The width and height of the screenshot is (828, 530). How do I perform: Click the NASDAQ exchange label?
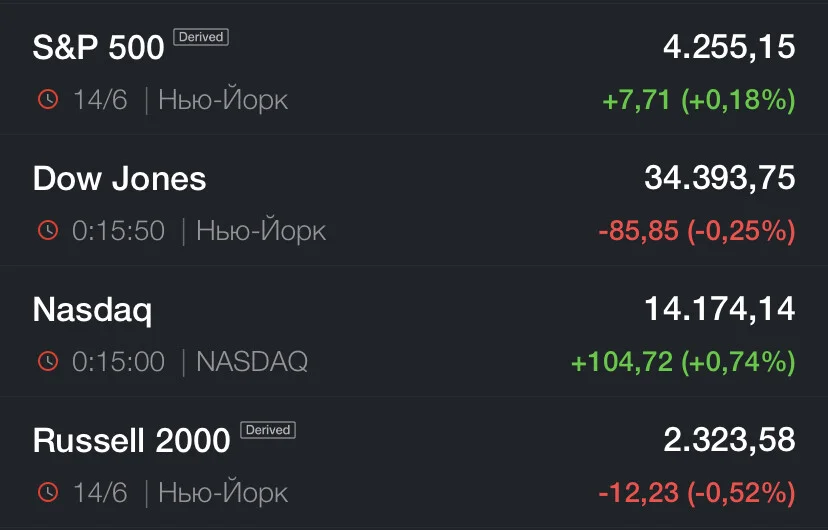pyautogui.click(x=252, y=362)
